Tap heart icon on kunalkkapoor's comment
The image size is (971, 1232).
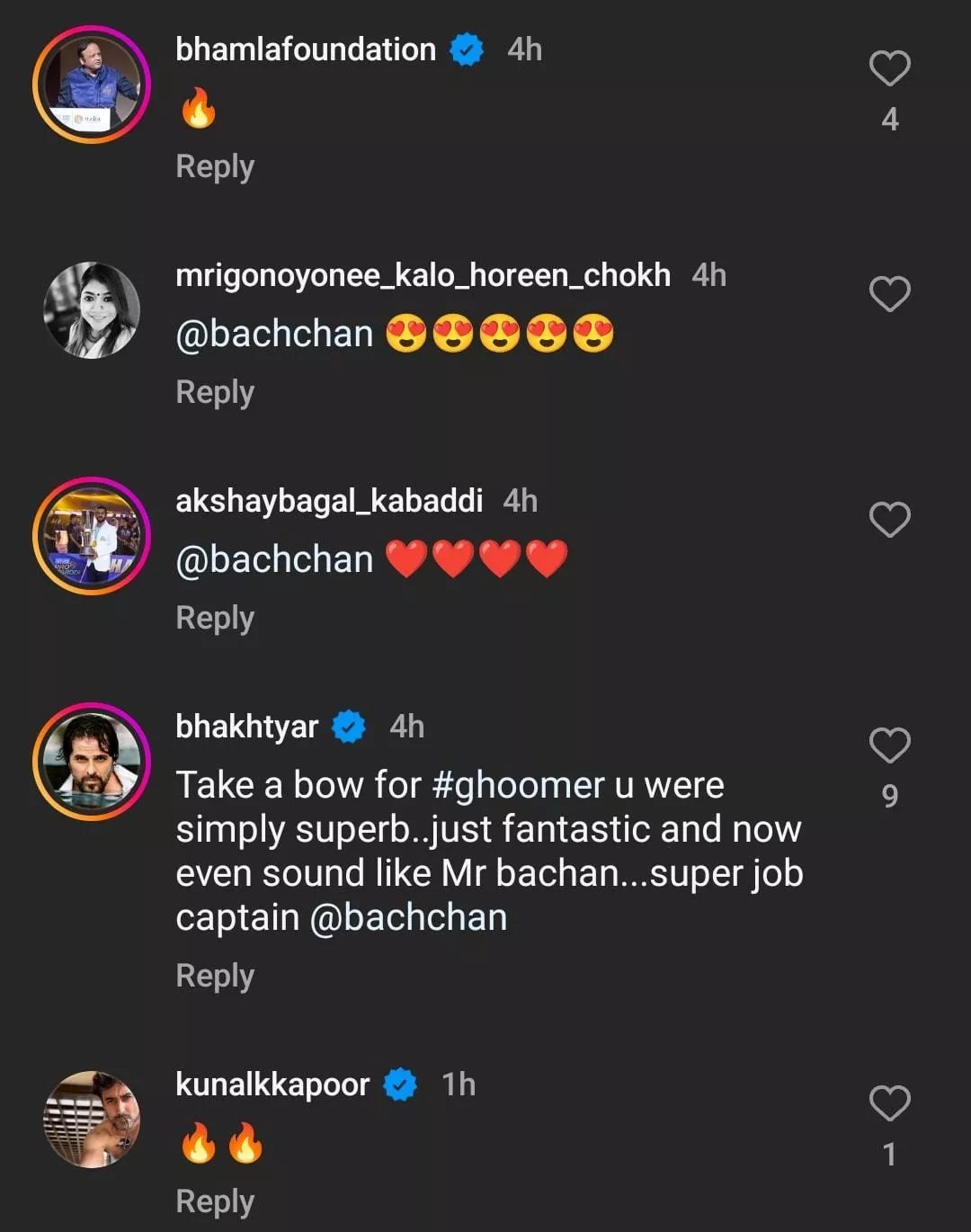point(889,1104)
